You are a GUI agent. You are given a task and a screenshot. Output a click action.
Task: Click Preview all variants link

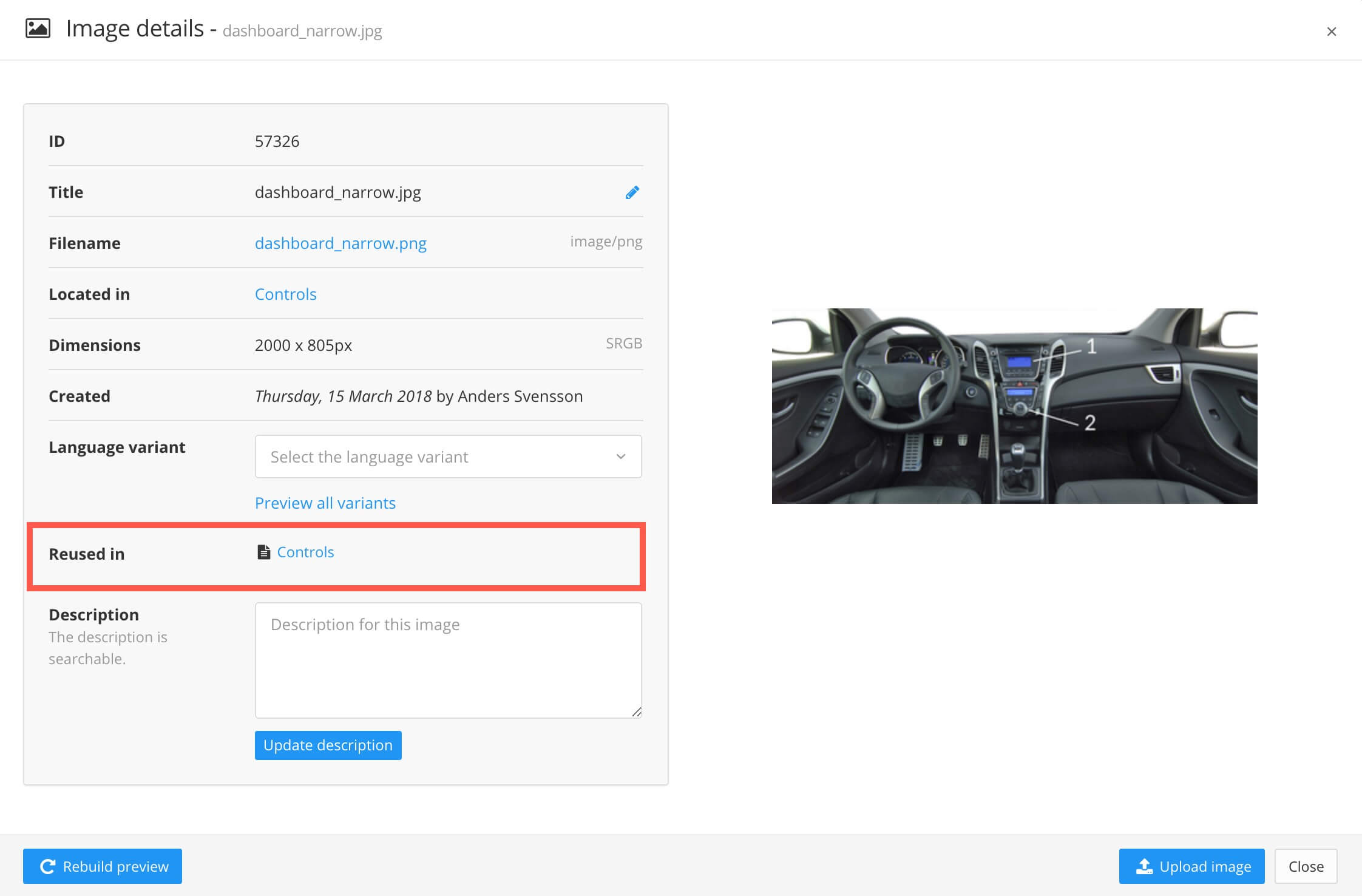pos(325,503)
